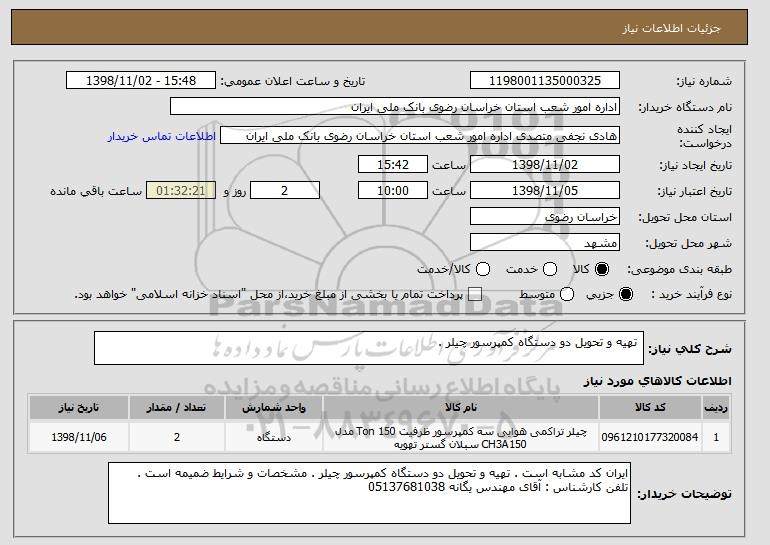Click the اطلاعات کالاهای مورد نیاز heading
The height and width of the screenshot is (545, 770).
(x=658, y=381)
